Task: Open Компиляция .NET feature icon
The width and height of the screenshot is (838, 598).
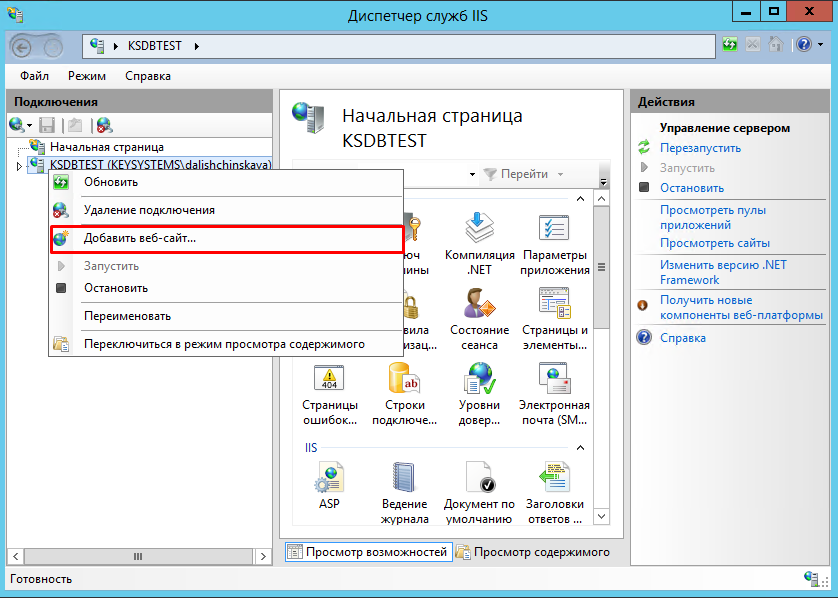Action: pos(479,243)
